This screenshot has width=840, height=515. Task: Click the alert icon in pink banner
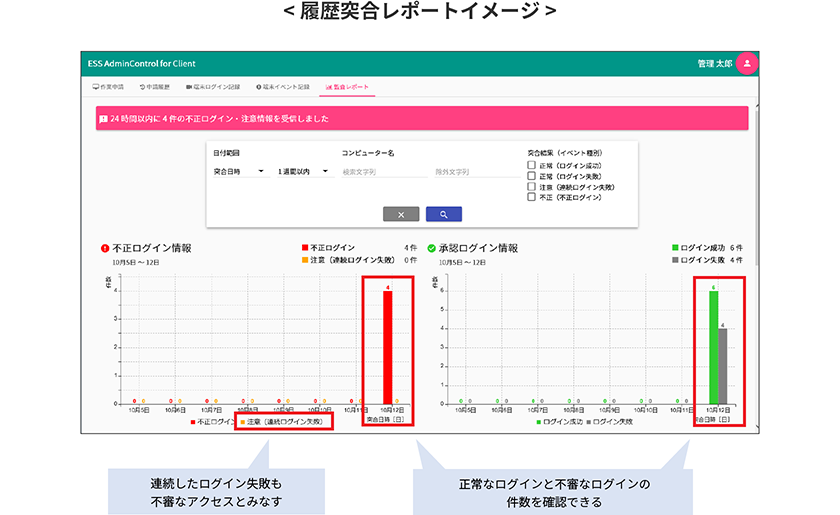click(x=104, y=119)
